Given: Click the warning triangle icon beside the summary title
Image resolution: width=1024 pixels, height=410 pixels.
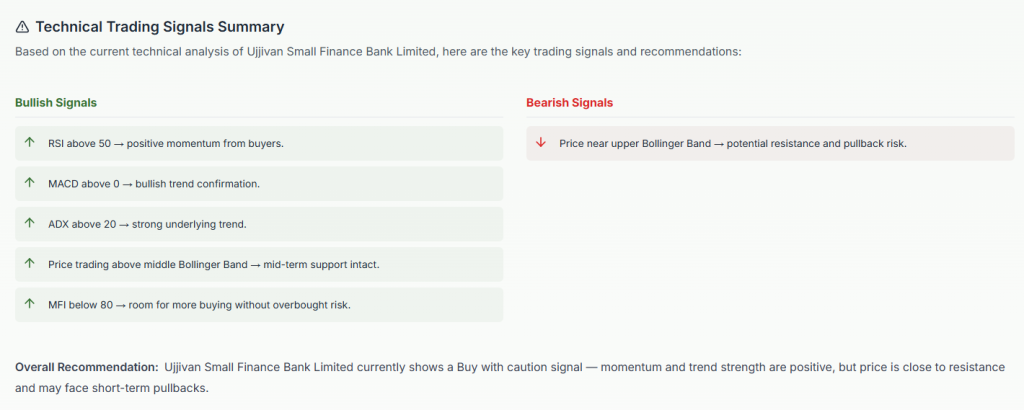Looking at the screenshot, I should click(23, 27).
